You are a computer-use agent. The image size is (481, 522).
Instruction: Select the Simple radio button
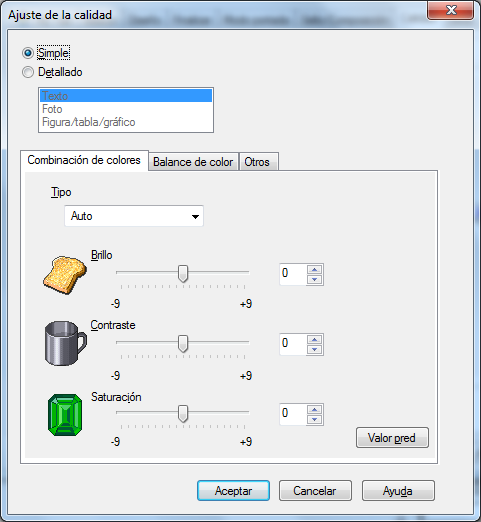(28, 53)
